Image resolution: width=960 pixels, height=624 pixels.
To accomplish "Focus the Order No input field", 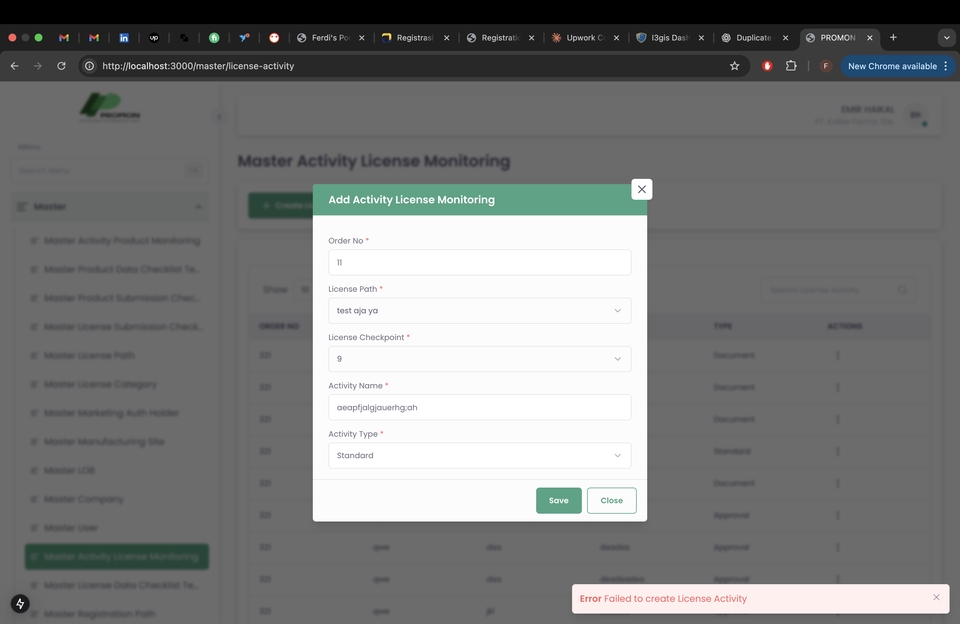I will click(479, 262).
